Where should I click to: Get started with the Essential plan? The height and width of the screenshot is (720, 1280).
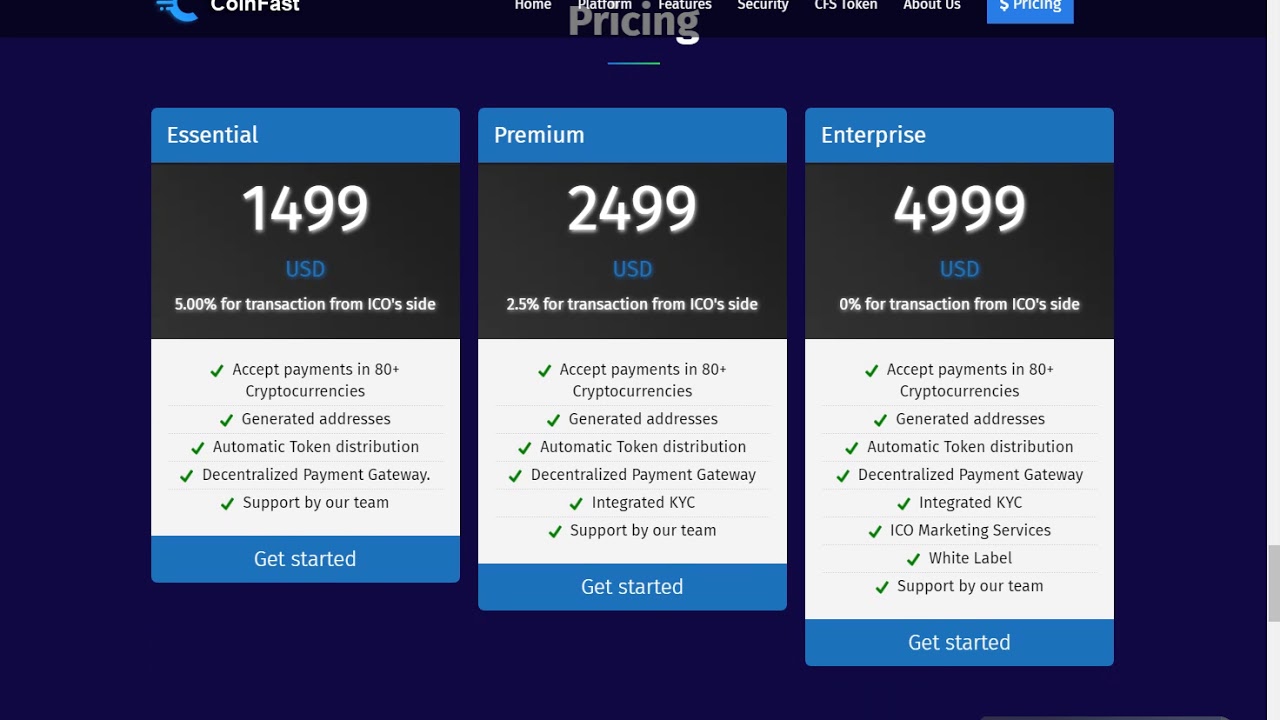[305, 559]
